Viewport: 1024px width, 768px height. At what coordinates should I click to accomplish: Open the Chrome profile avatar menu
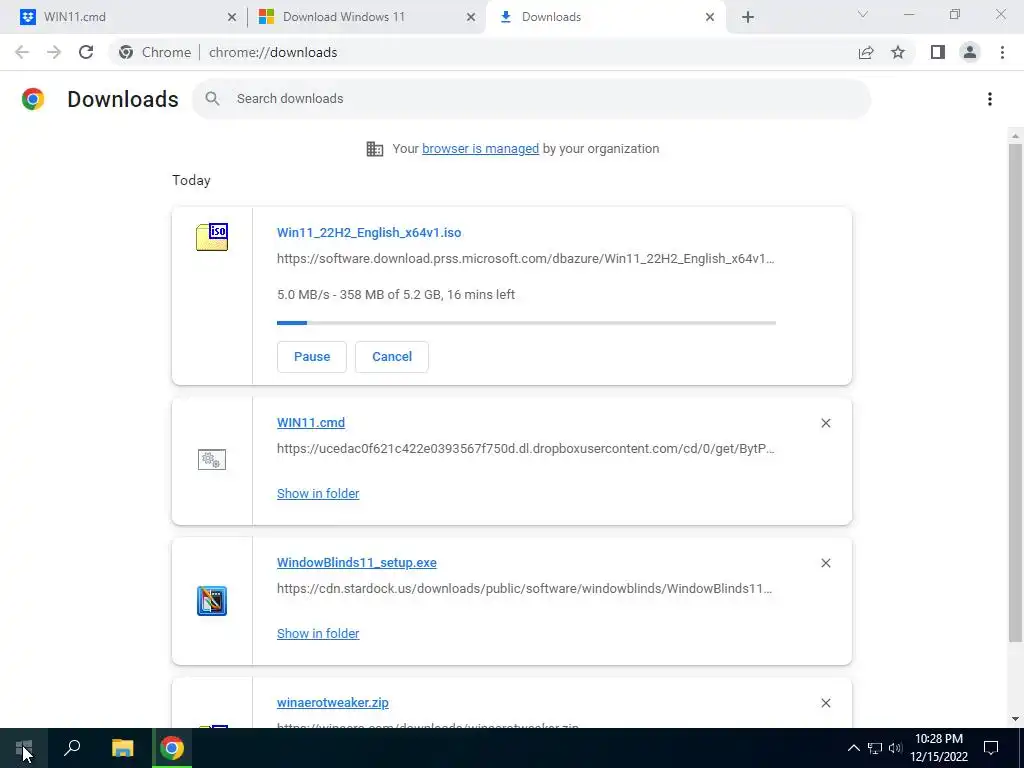[970, 52]
